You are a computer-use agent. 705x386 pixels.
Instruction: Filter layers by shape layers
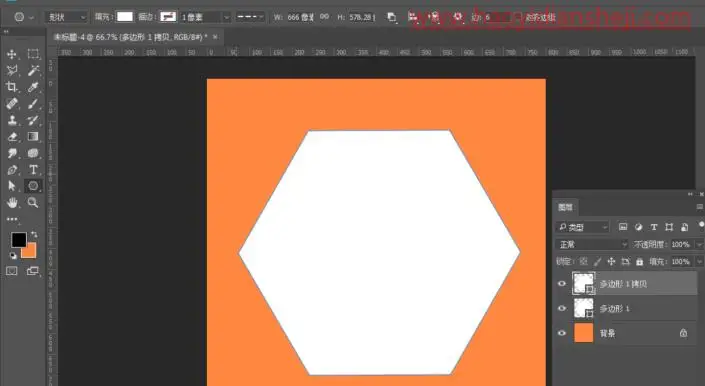(669, 227)
